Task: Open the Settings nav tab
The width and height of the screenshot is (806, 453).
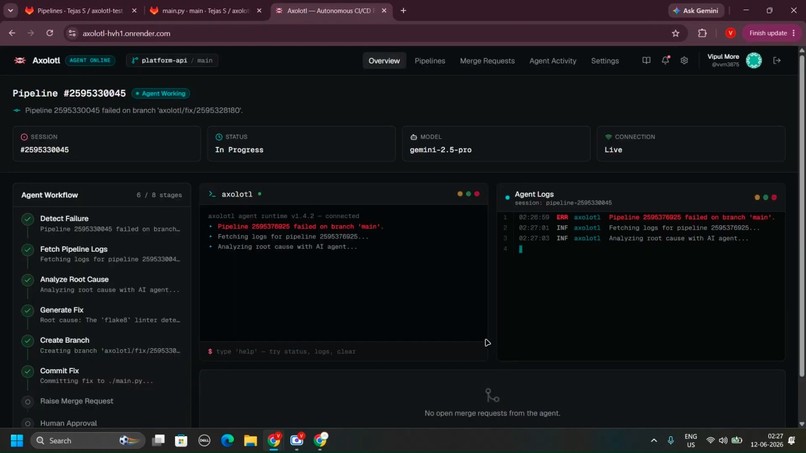Action: click(604, 61)
